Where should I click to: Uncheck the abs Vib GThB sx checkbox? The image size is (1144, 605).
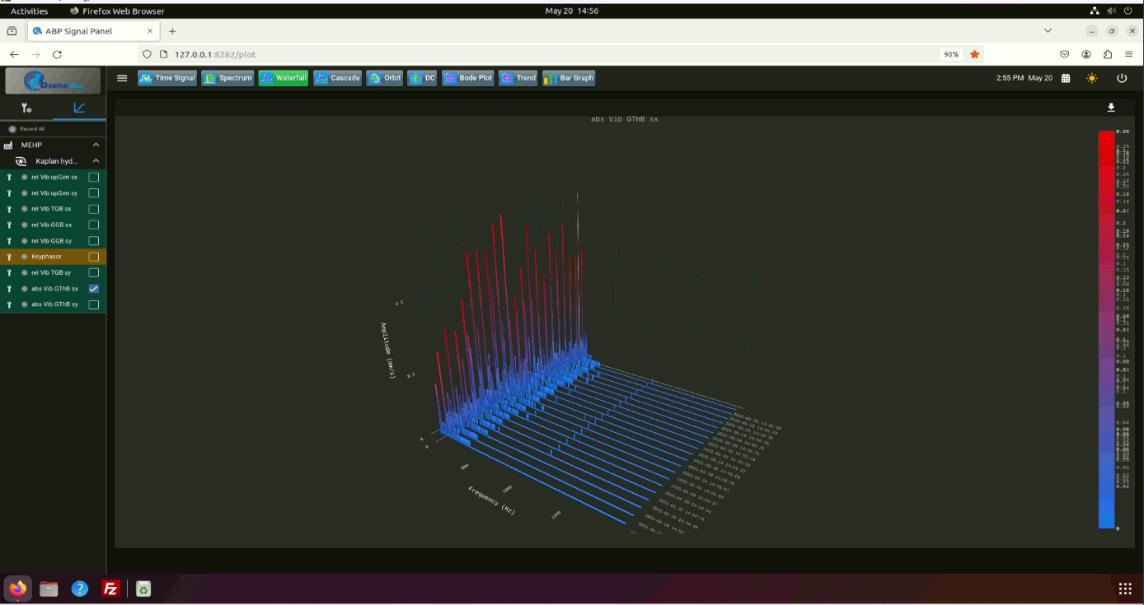pyautogui.click(x=93, y=288)
